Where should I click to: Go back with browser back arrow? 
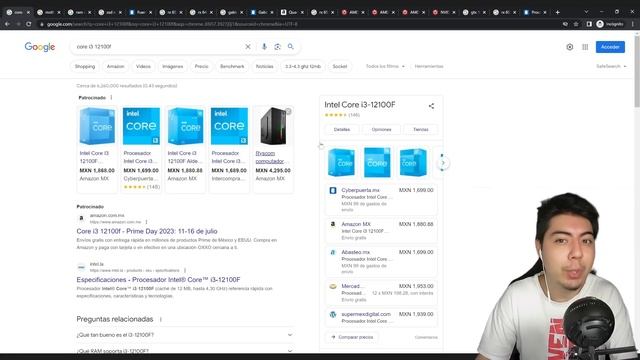pyautogui.click(x=7, y=24)
